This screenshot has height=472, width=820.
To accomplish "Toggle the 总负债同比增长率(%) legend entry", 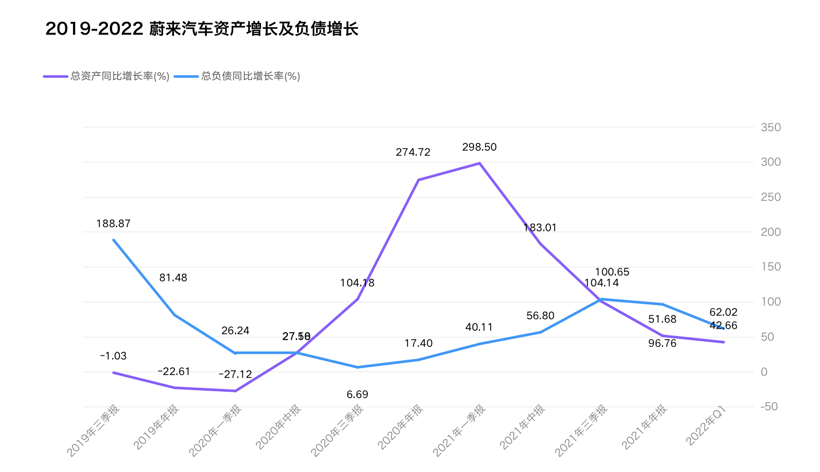I will point(237,76).
